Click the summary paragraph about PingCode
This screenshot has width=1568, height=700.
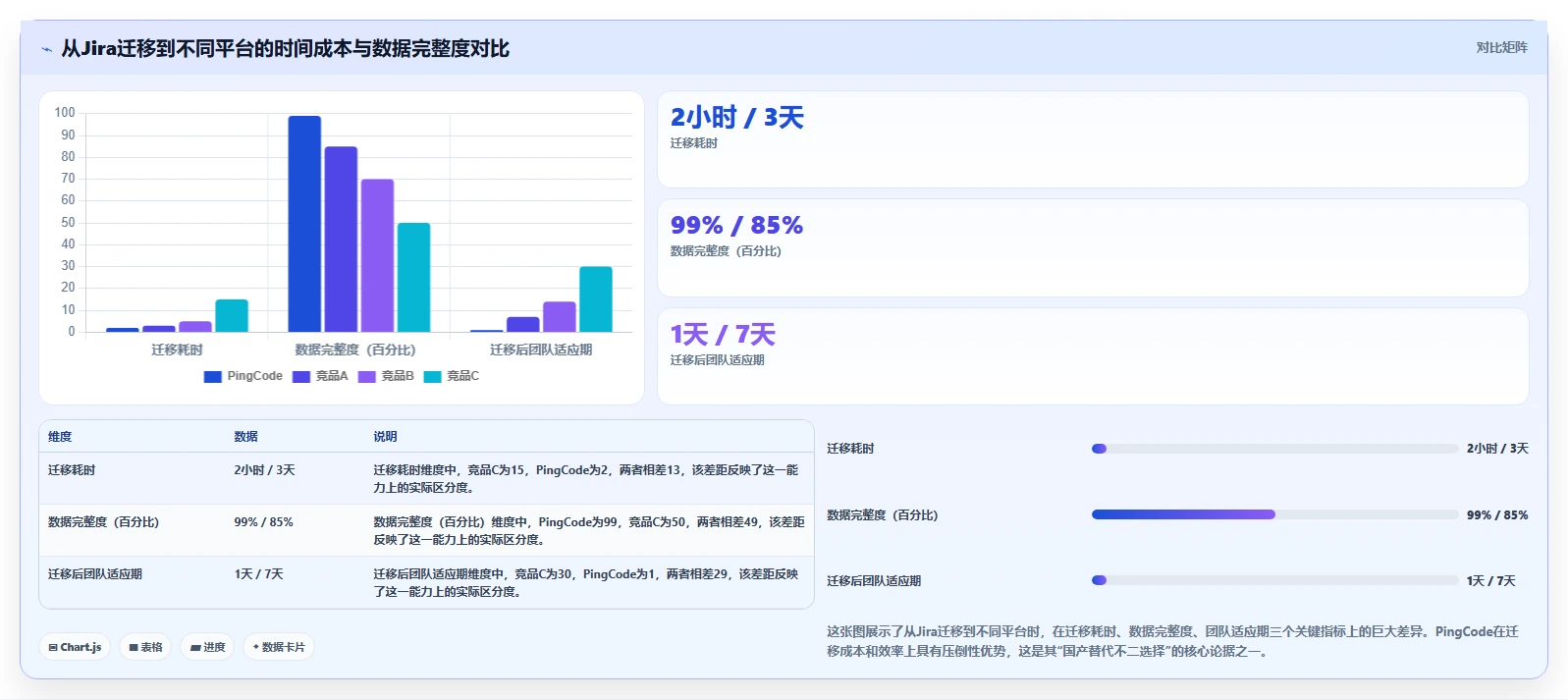coord(1172,641)
